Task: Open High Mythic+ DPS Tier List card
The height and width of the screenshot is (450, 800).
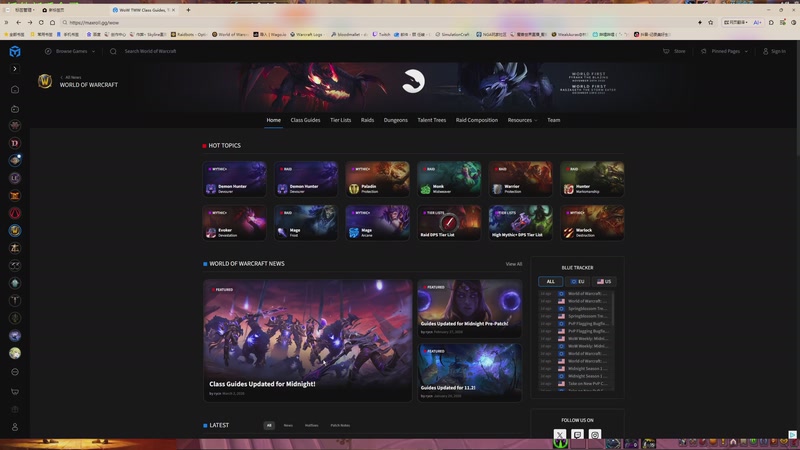Action: [520, 222]
